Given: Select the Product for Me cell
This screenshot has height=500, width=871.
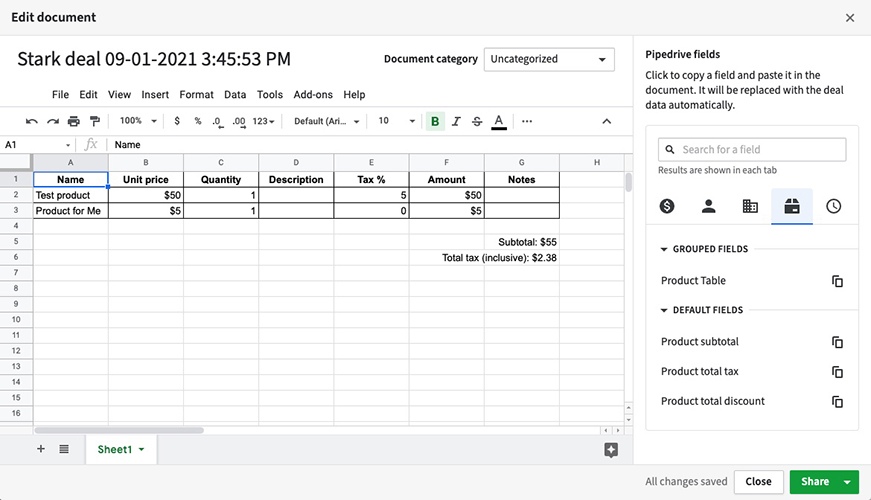Looking at the screenshot, I should coord(71,211).
